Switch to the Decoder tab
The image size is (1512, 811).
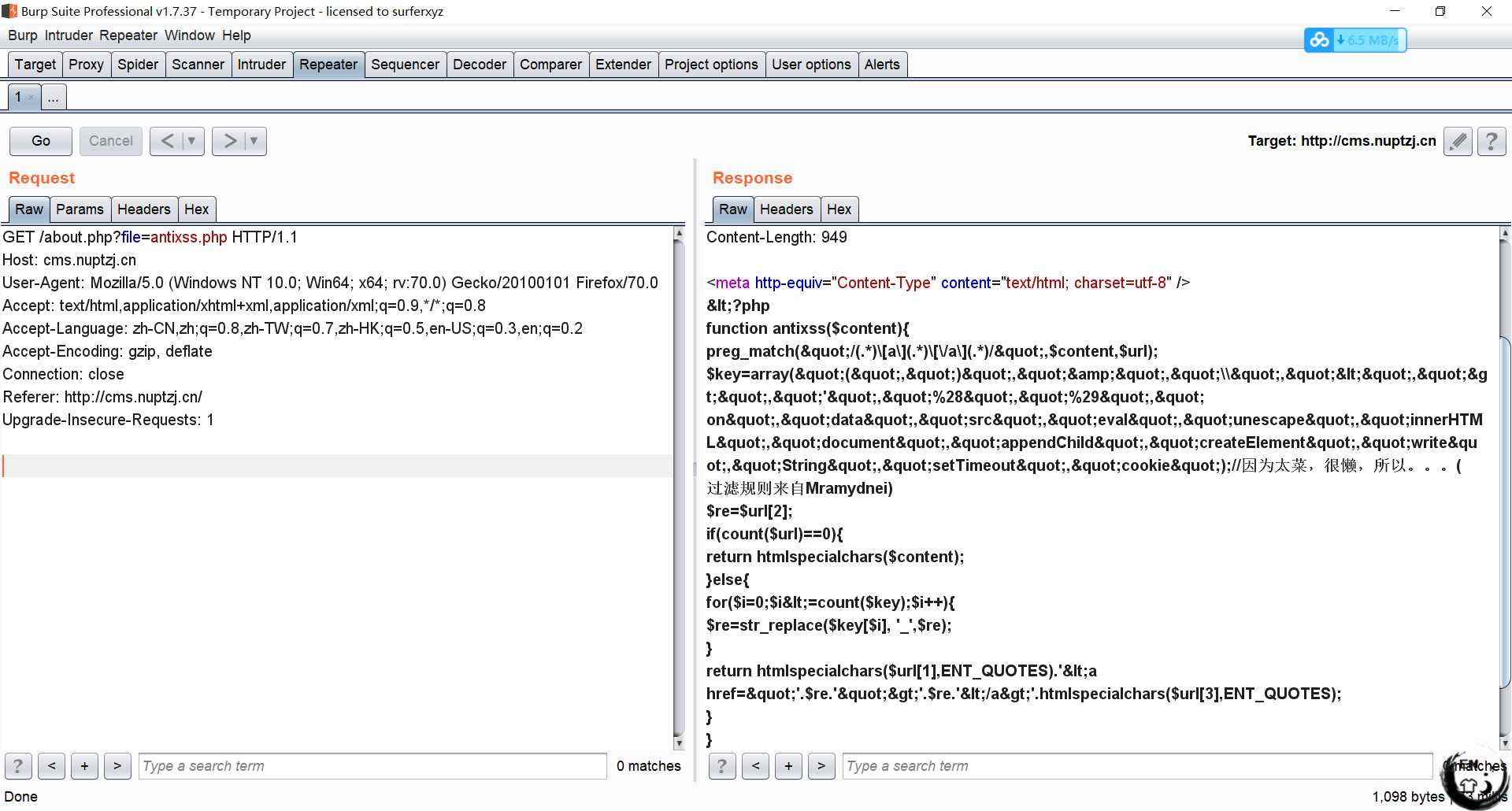point(480,65)
